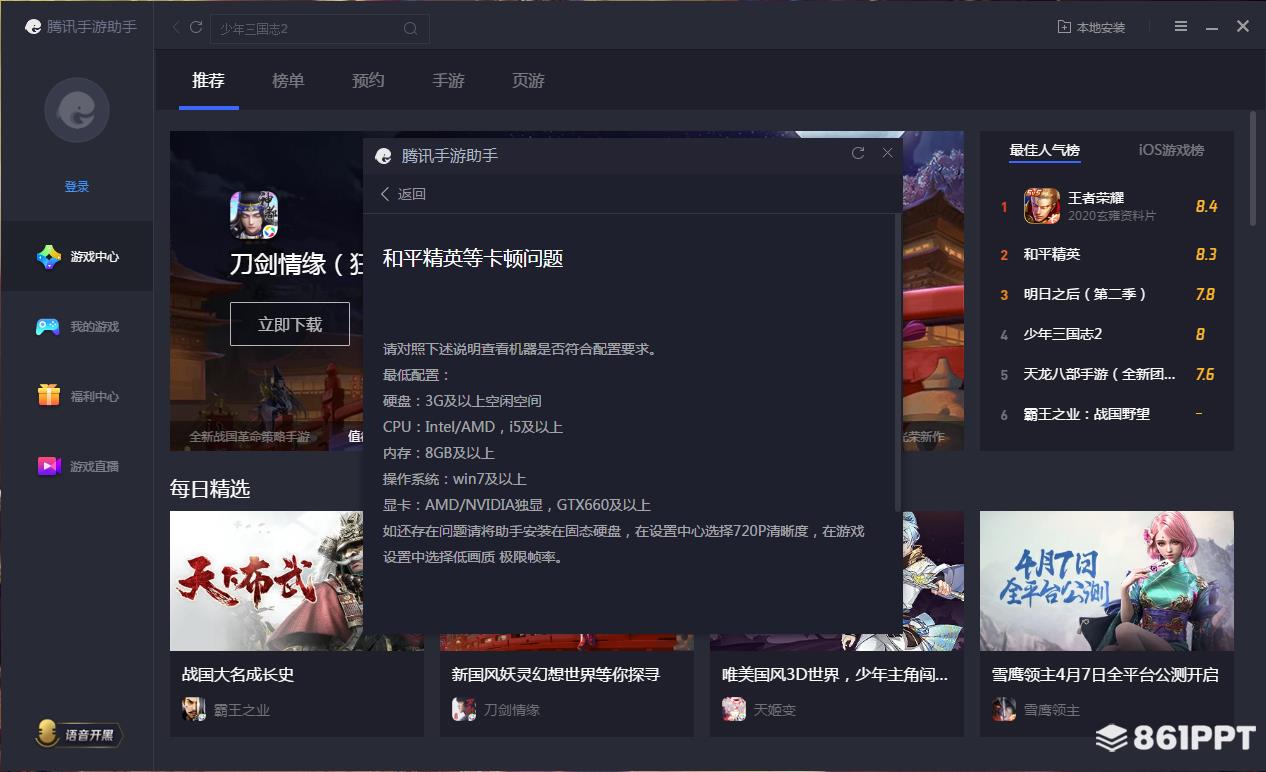Open 游戏中心 from the sidebar
The image size is (1266, 772).
77,257
